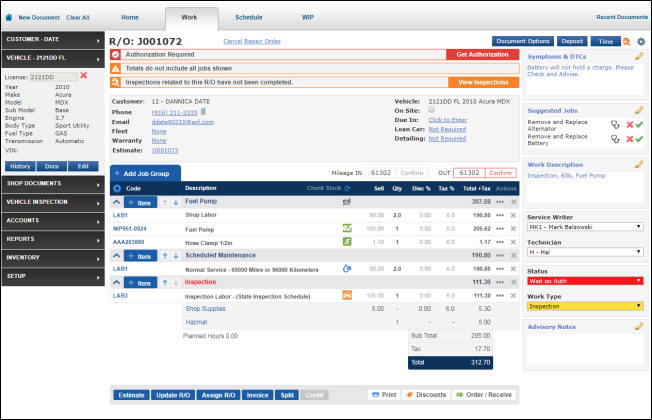Screen dimensions: 652x420
Task: Collapse the Fuel Pump job group
Action: [117, 202]
